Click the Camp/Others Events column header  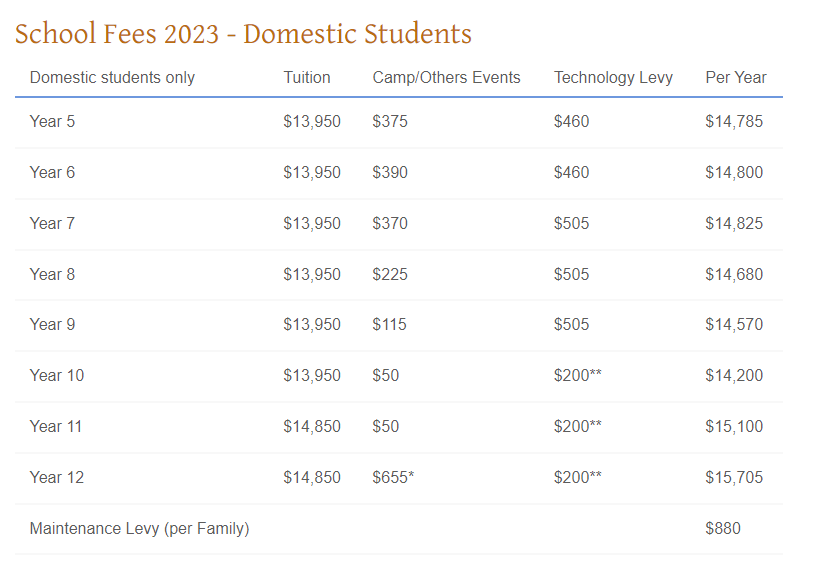tap(446, 77)
